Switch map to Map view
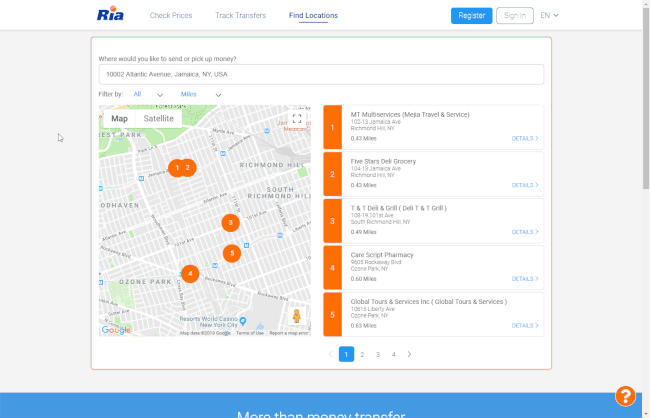The height and width of the screenshot is (418, 650). 119,119
